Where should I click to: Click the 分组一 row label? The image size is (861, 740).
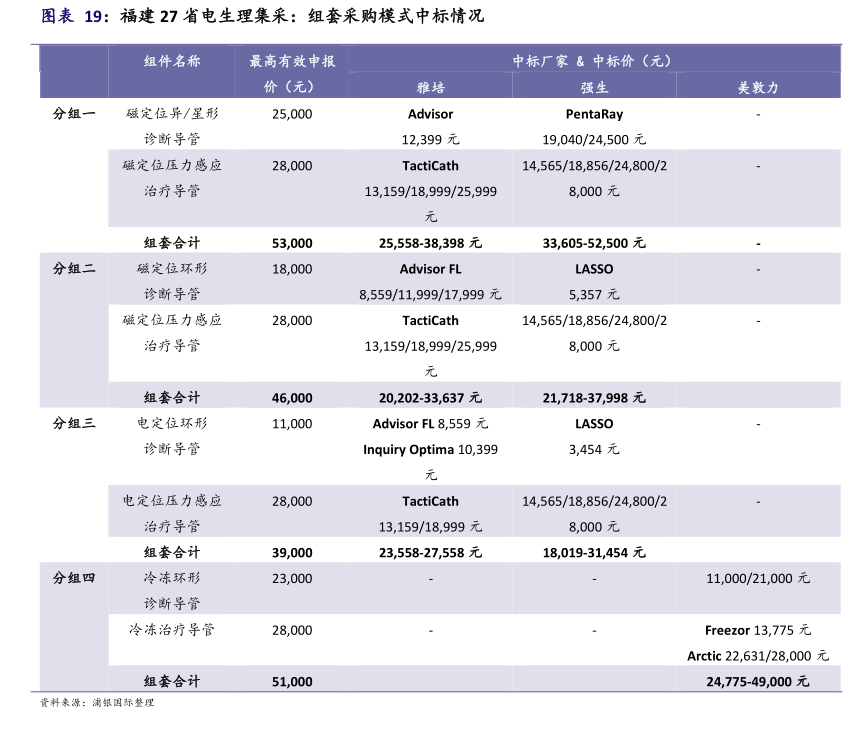click(x=74, y=114)
